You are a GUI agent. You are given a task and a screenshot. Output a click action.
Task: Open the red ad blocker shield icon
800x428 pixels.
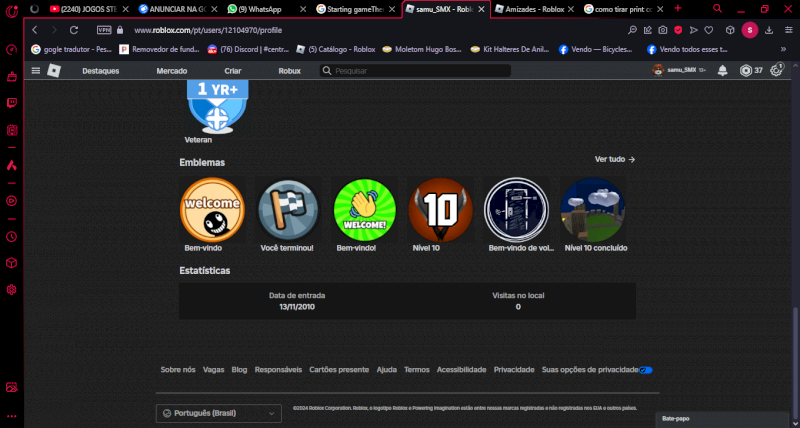coord(678,30)
